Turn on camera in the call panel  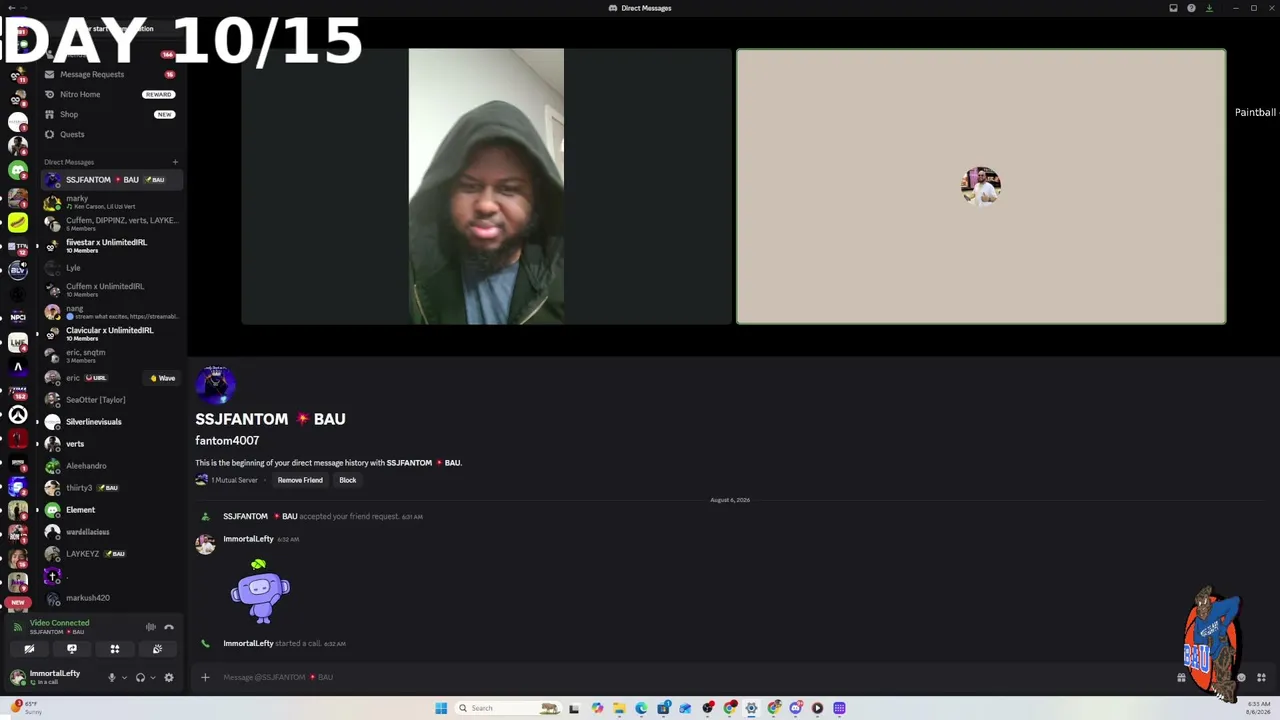(29, 649)
